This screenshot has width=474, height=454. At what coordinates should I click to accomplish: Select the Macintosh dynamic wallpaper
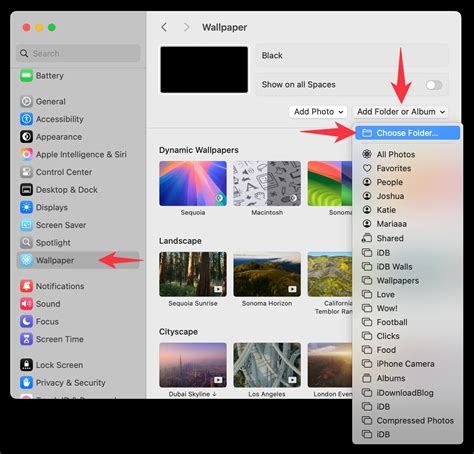267,183
